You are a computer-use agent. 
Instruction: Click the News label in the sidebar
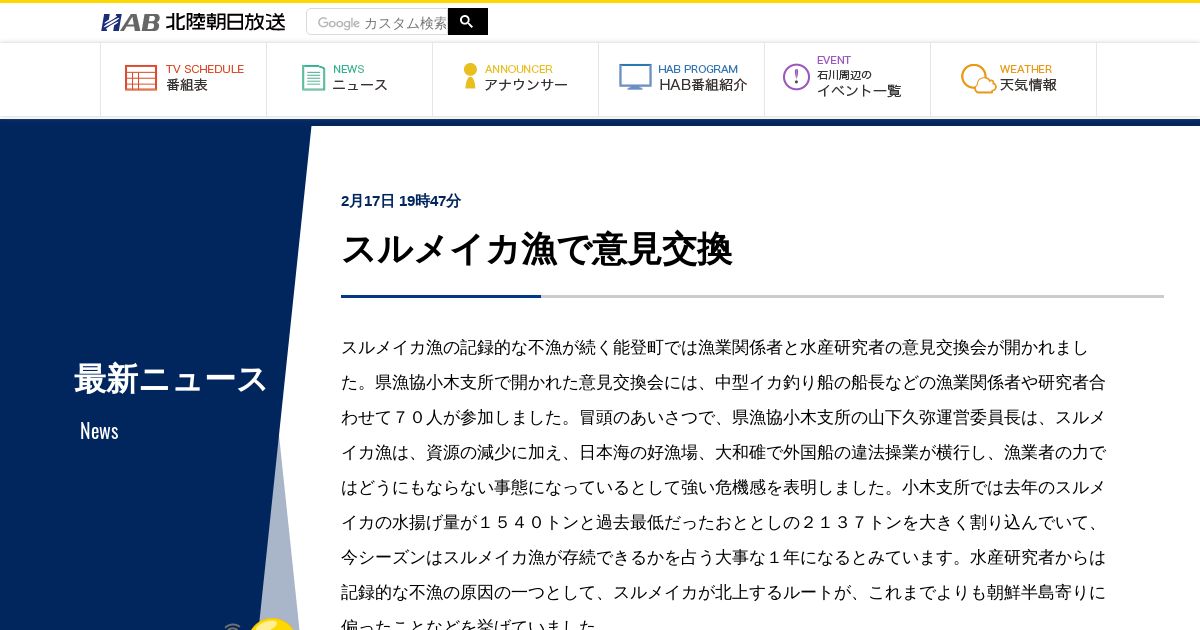tap(99, 431)
